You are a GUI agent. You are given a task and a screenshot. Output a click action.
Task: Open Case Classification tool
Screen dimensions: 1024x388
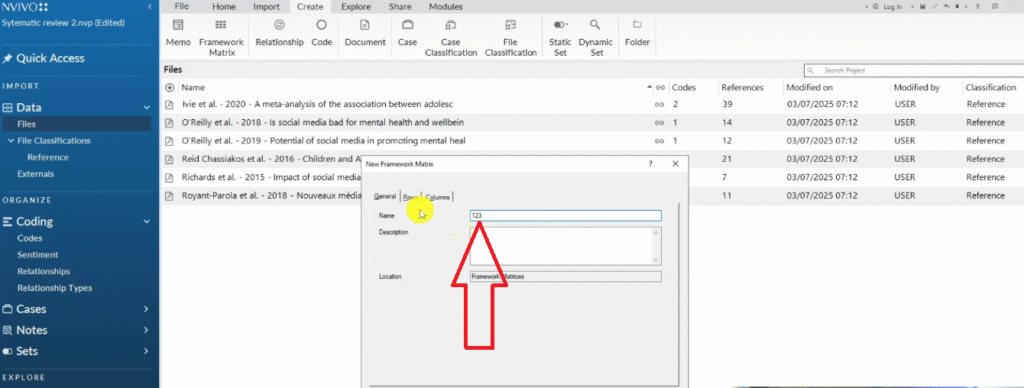coord(451,38)
